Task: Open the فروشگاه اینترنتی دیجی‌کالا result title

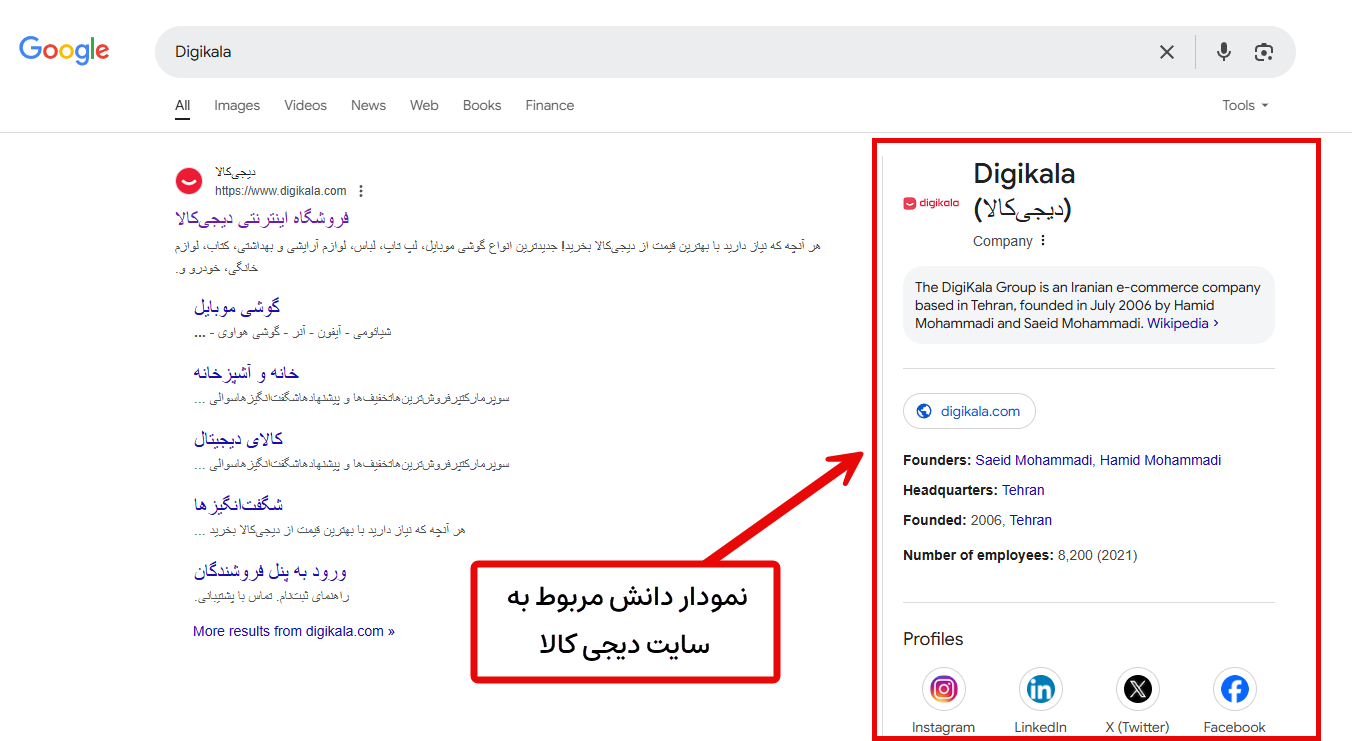Action: [262, 218]
